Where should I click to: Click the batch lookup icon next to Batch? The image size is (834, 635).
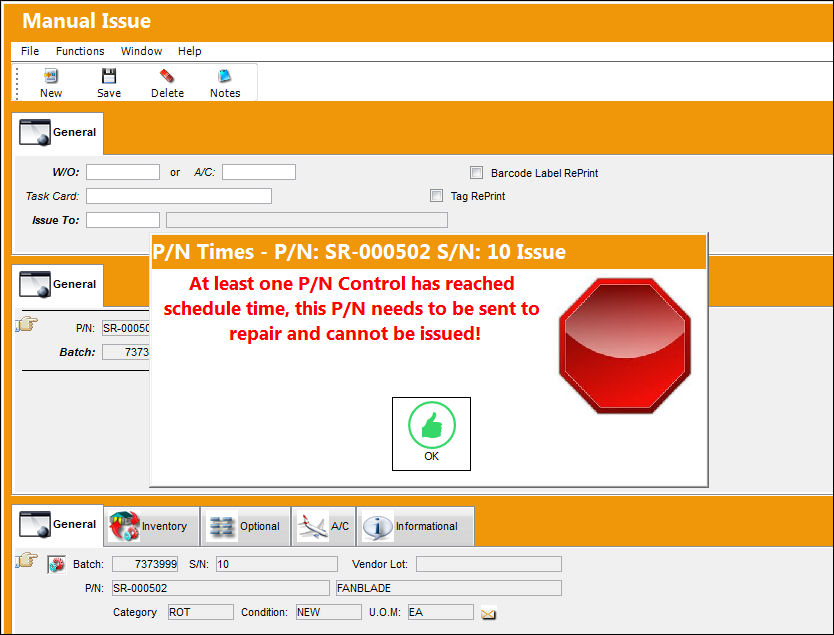click(56, 564)
